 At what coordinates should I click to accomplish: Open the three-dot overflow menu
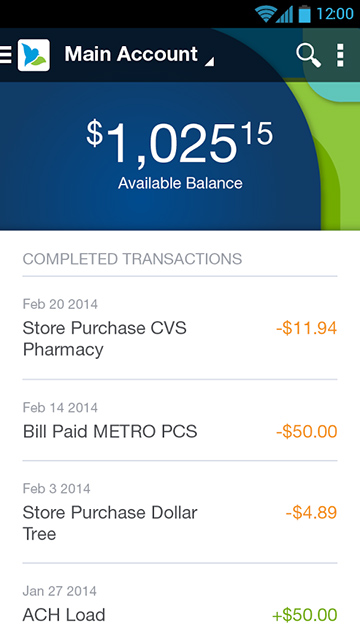[340, 55]
